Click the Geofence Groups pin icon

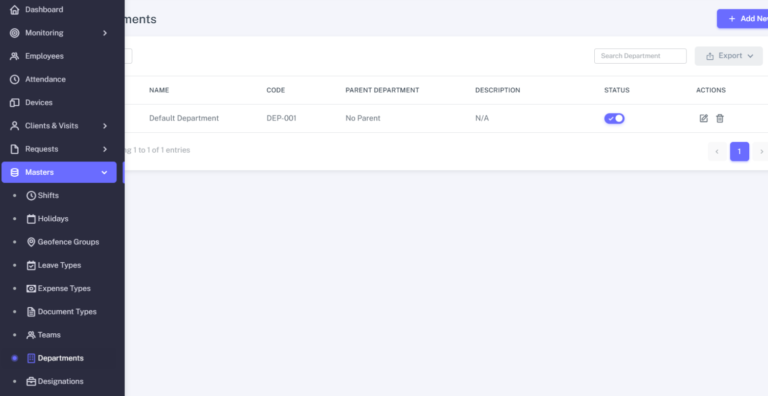click(x=31, y=242)
